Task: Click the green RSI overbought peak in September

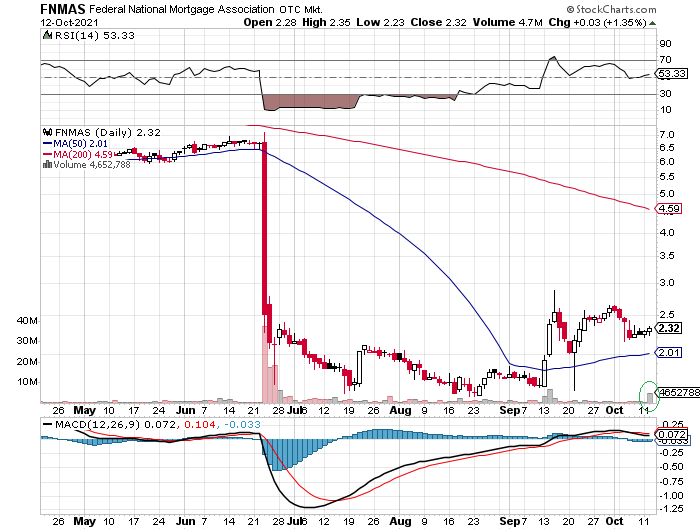Action: click(x=553, y=58)
